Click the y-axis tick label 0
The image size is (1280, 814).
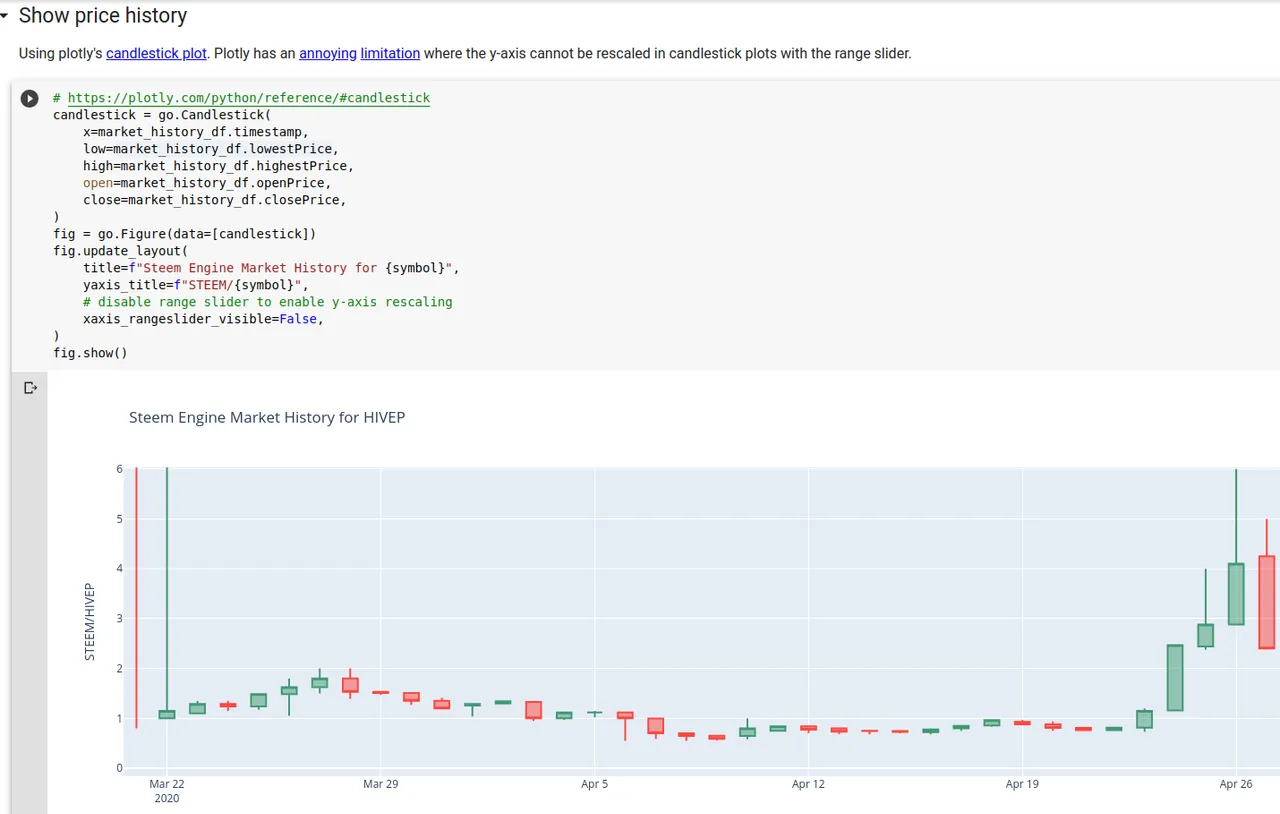tap(119, 768)
